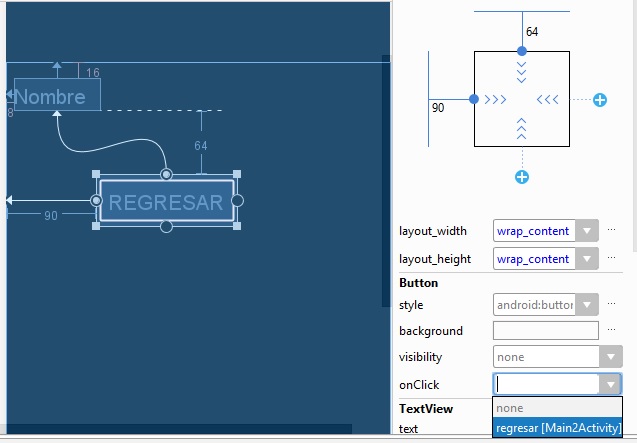Viewport: 637px width, 443px height.
Task: Select the Nombre text view in blueprint
Action: [57, 96]
